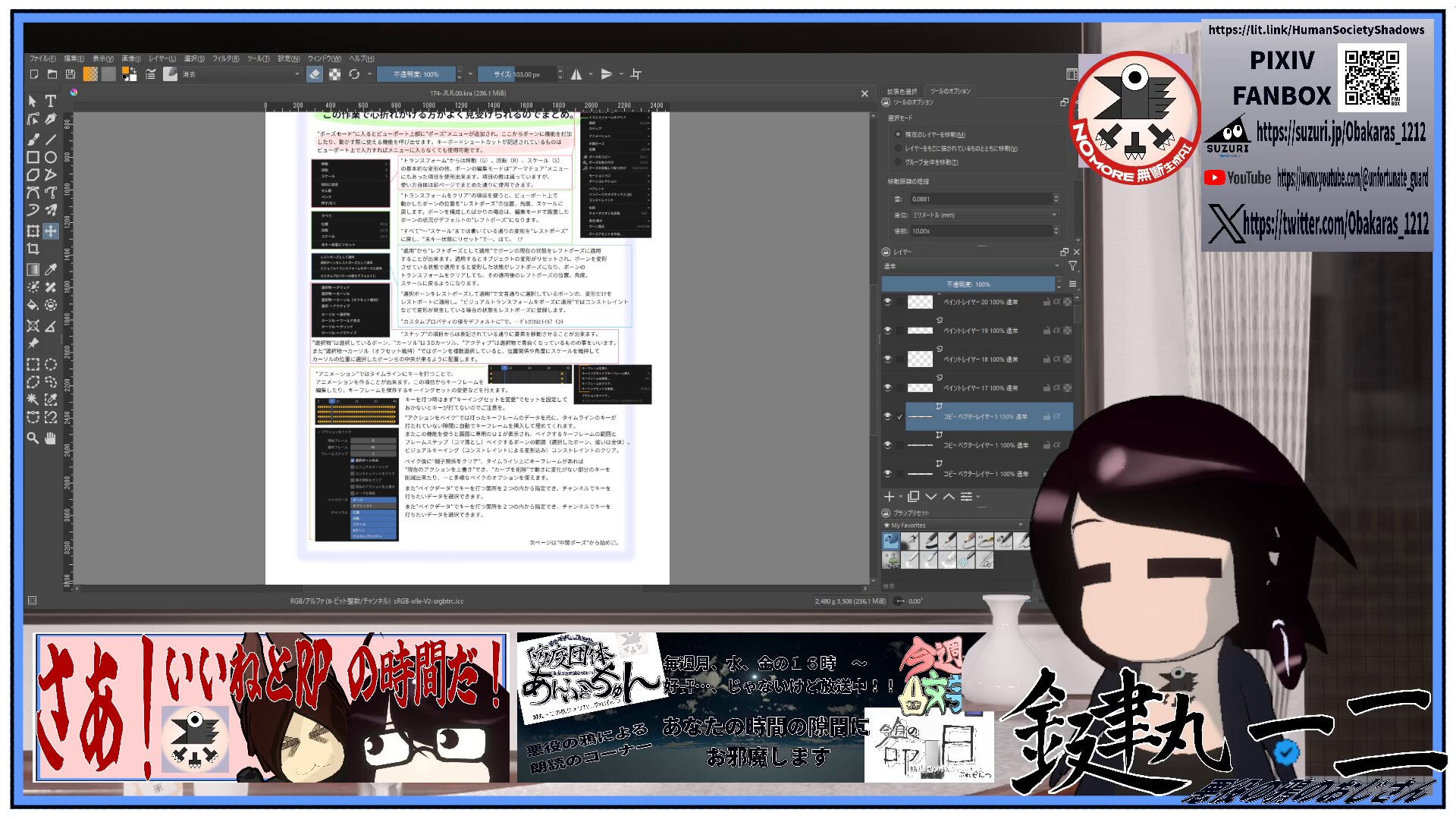1456x819 pixels.
Task: Select the Rectangle shape tool
Action: click(33, 157)
